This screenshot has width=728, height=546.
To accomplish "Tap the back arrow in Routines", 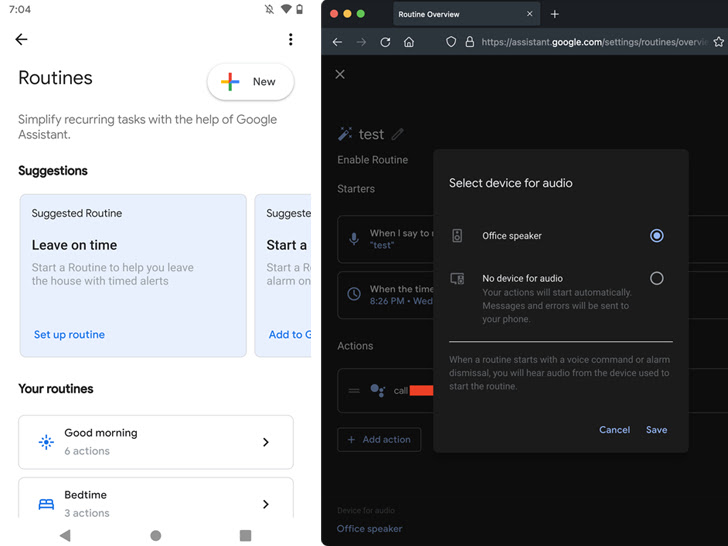I will 21,40.
